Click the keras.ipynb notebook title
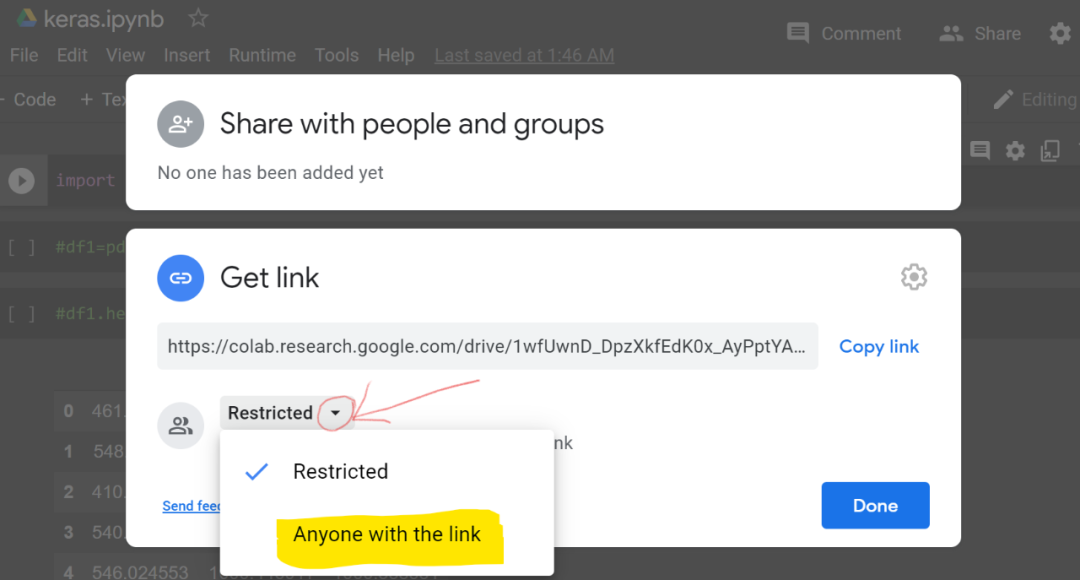Viewport: 1080px width, 580px height. pyautogui.click(x=103, y=19)
